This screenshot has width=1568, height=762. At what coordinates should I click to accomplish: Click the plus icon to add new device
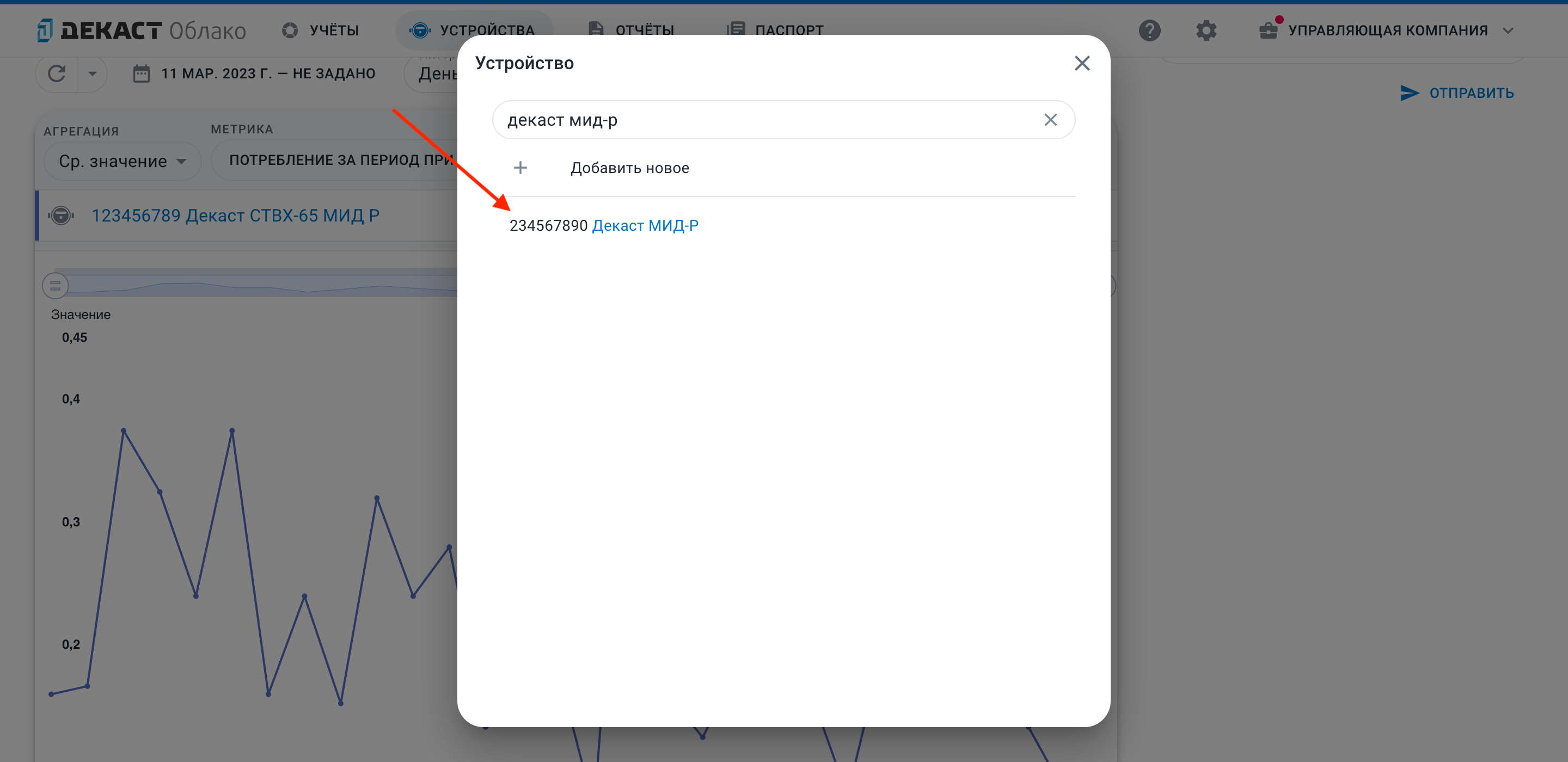coord(520,168)
